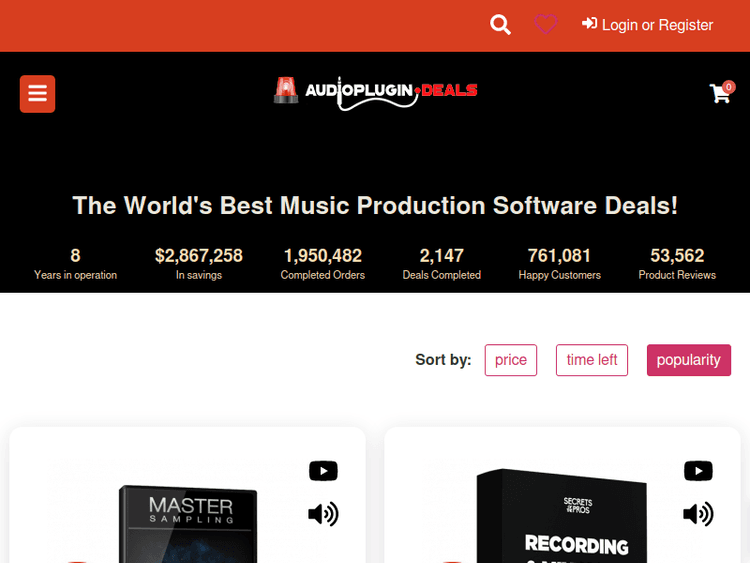Viewport: 750px width, 563px height.
Task: Play audio demo for Master Sampling deal
Action: (x=323, y=514)
